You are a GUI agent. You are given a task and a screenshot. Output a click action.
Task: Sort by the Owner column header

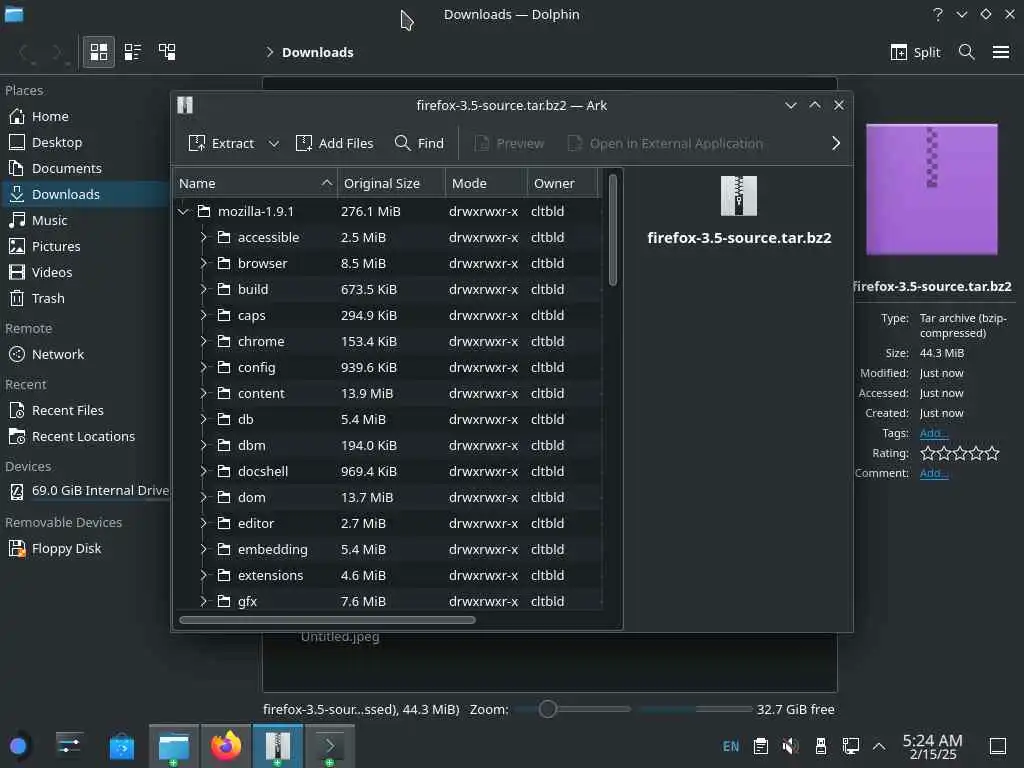tap(562, 184)
